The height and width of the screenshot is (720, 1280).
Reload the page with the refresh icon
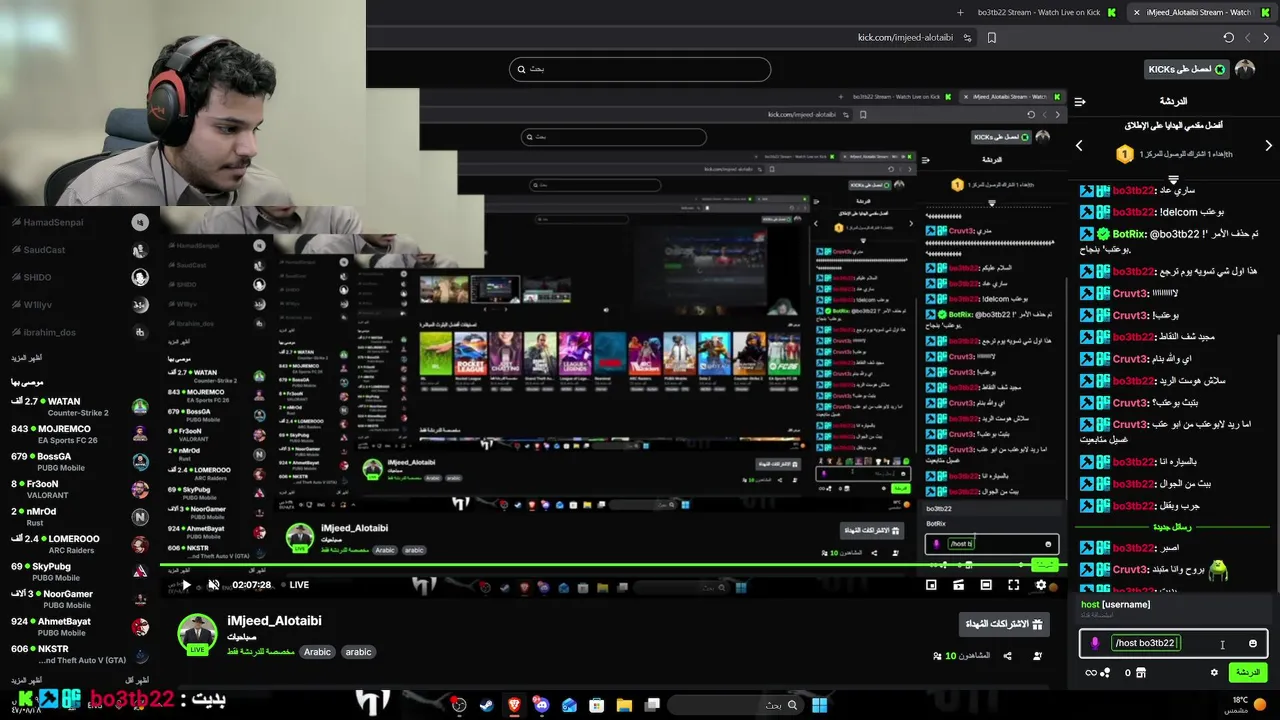coord(1228,38)
